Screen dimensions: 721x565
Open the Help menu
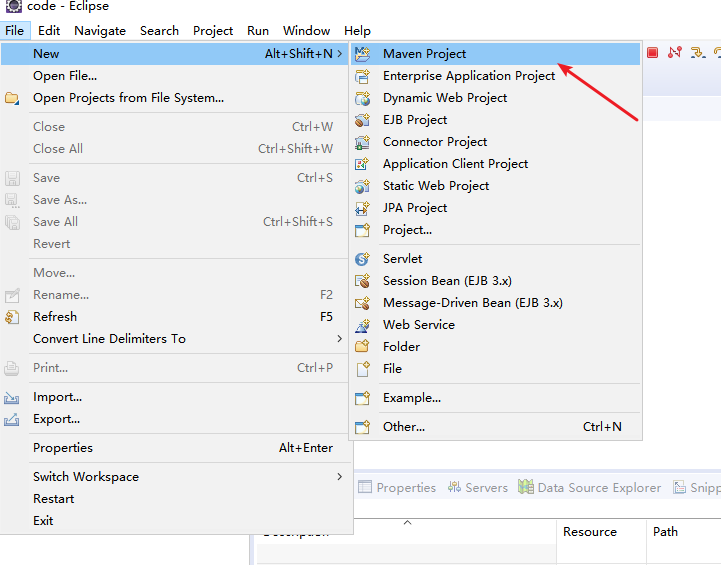[x=357, y=31]
